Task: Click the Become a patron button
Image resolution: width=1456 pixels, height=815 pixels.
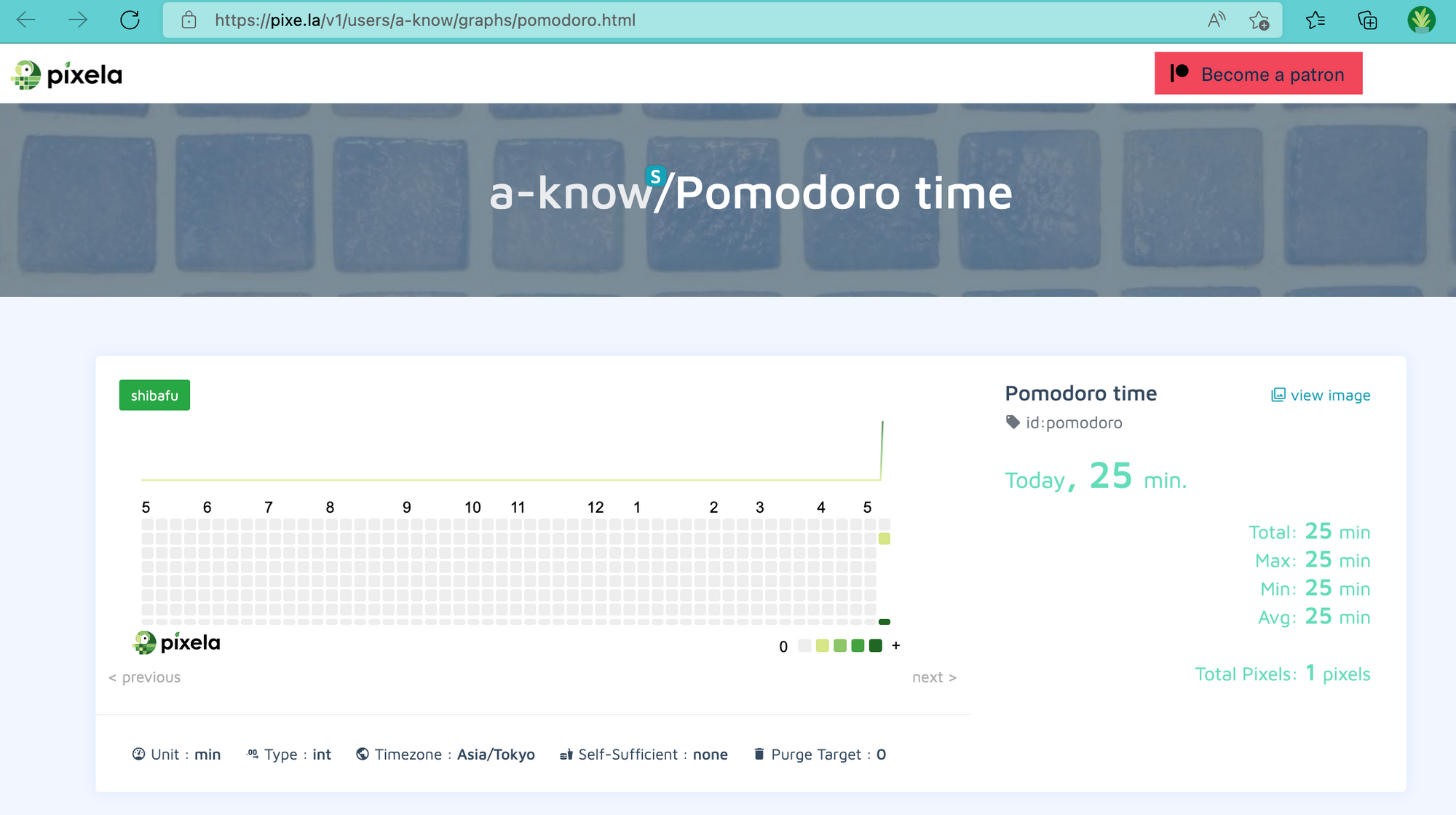Action: [x=1258, y=74]
